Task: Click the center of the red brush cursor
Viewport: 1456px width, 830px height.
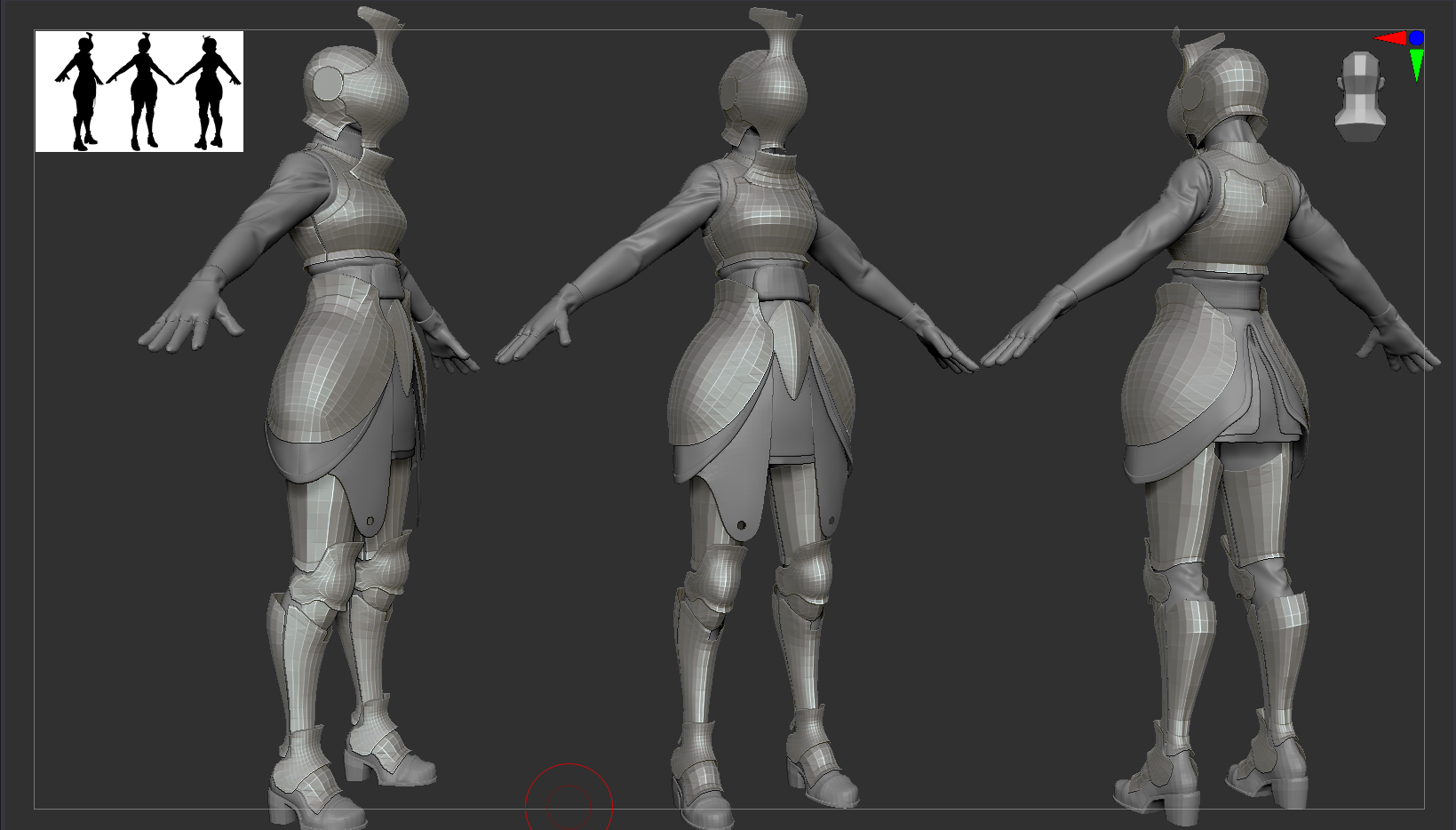Action: tap(569, 806)
